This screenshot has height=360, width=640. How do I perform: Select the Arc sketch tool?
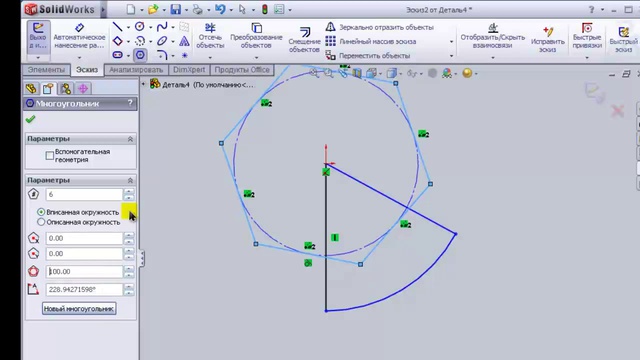pyautogui.click(x=140, y=41)
